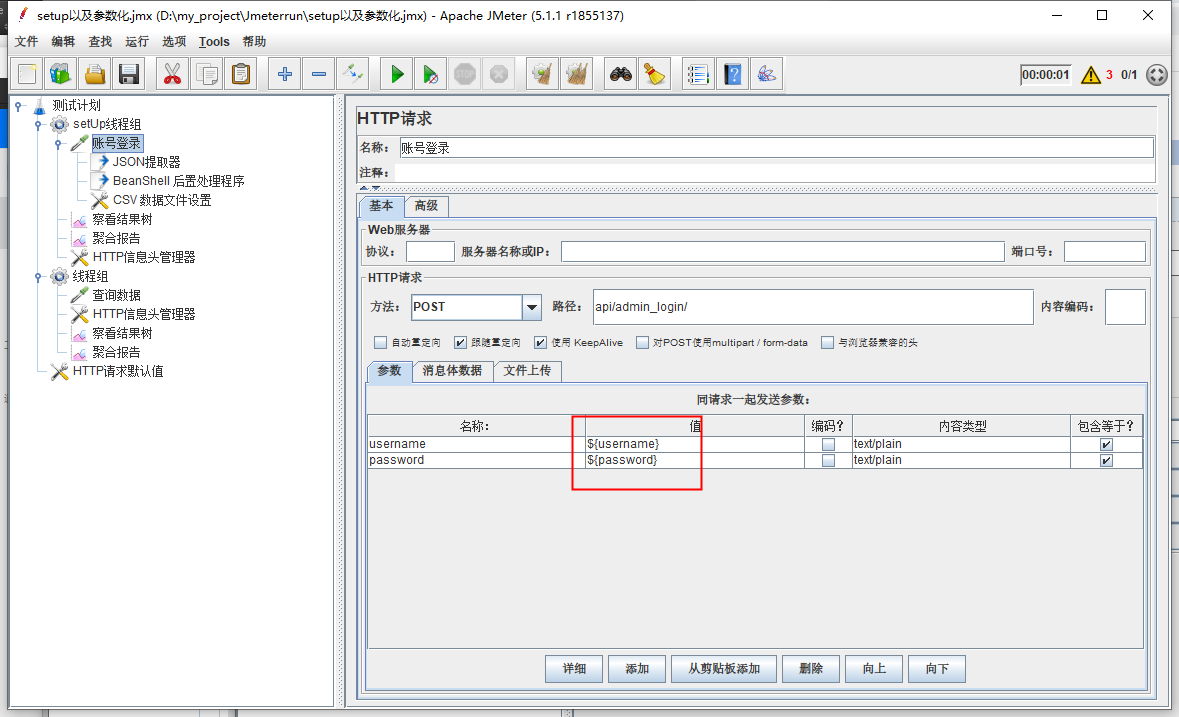
Task: Open the 运行 menu
Action: tap(137, 41)
